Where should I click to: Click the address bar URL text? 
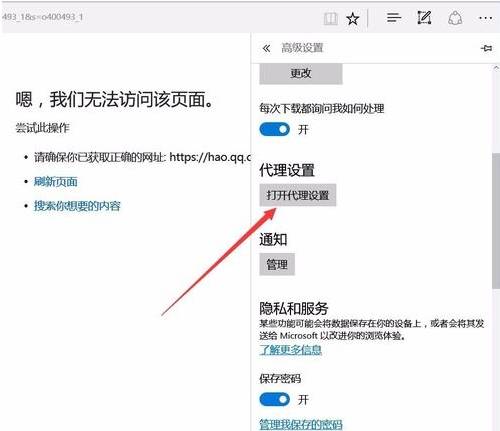(x=42, y=17)
